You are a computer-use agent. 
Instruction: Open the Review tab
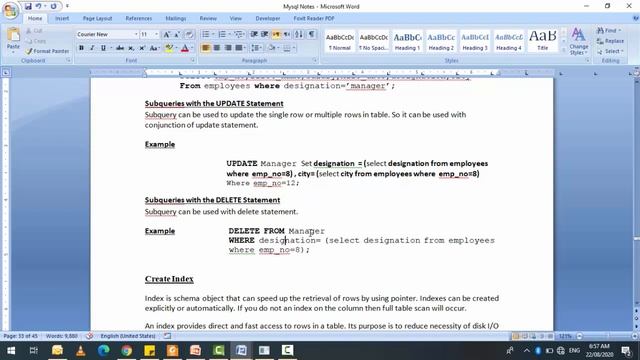(x=208, y=19)
